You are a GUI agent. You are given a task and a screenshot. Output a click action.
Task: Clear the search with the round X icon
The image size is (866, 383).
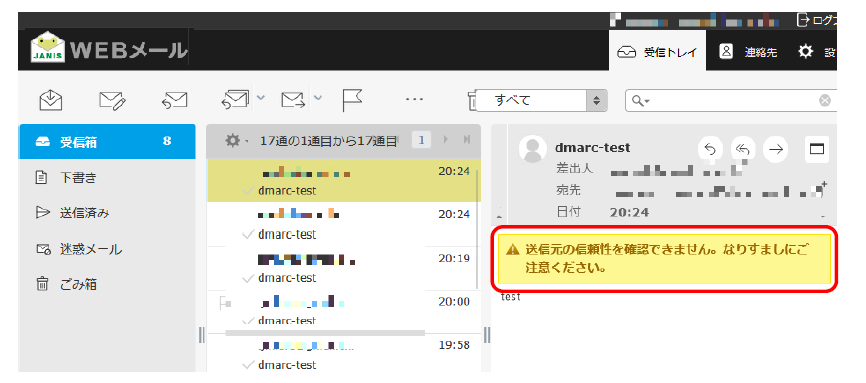(825, 101)
